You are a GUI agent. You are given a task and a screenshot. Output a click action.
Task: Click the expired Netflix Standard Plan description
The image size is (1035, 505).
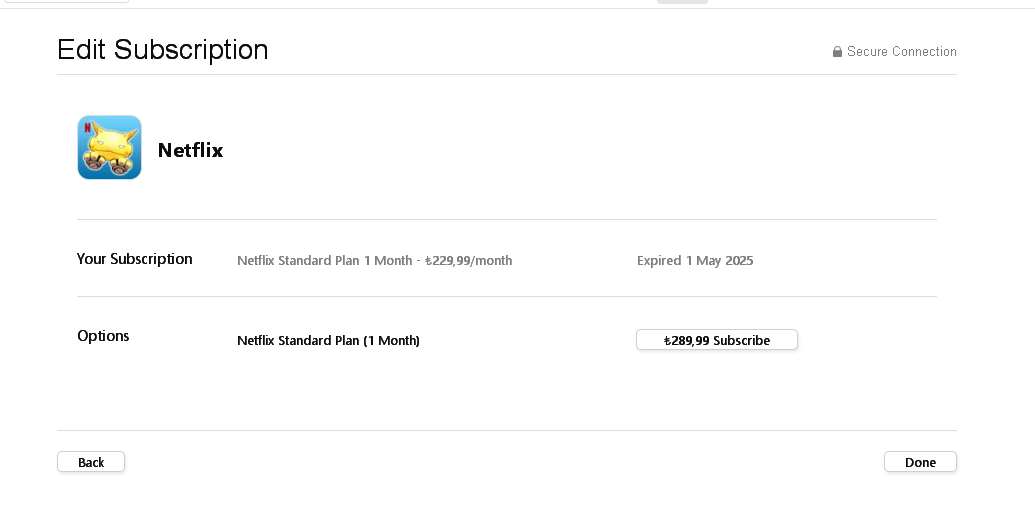tap(324, 261)
